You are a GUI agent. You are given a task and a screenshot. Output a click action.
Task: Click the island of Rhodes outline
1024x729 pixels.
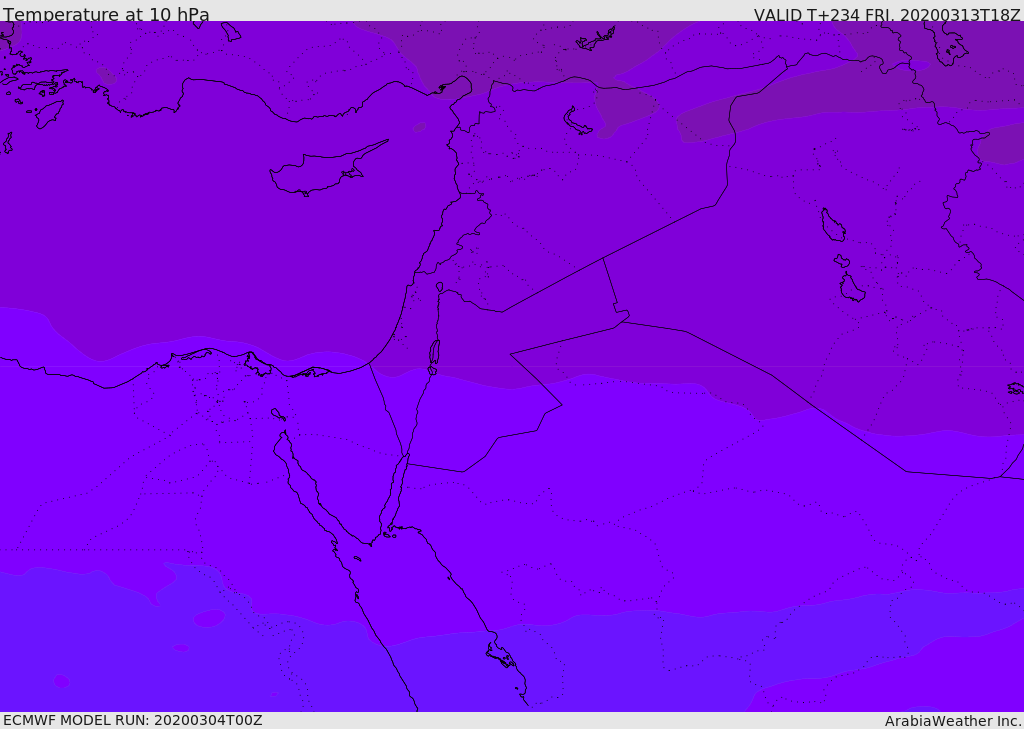pyautogui.click(x=48, y=113)
